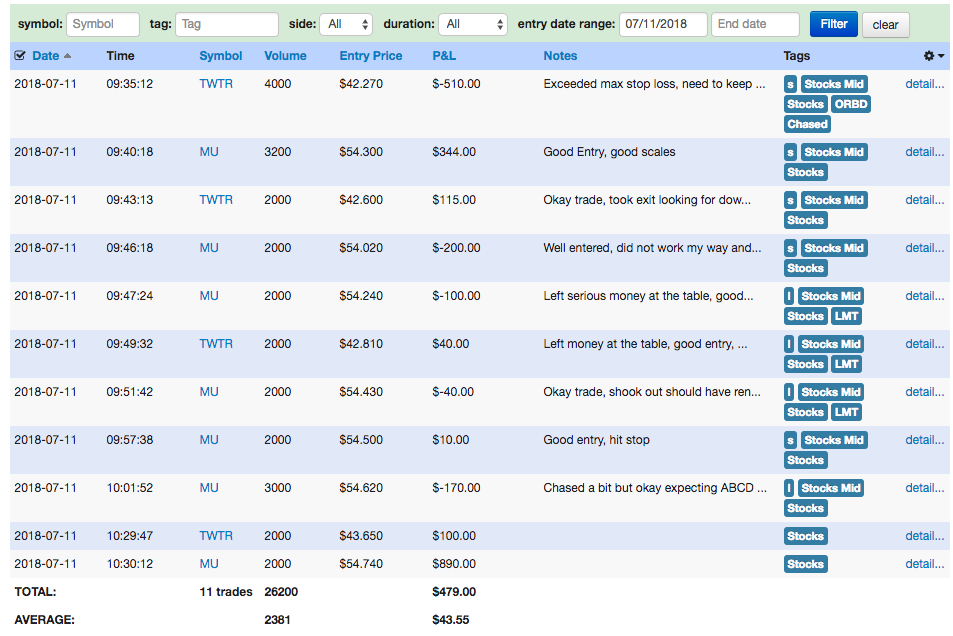Click LMT tag in 09:49:32 TWTR row

tap(846, 364)
